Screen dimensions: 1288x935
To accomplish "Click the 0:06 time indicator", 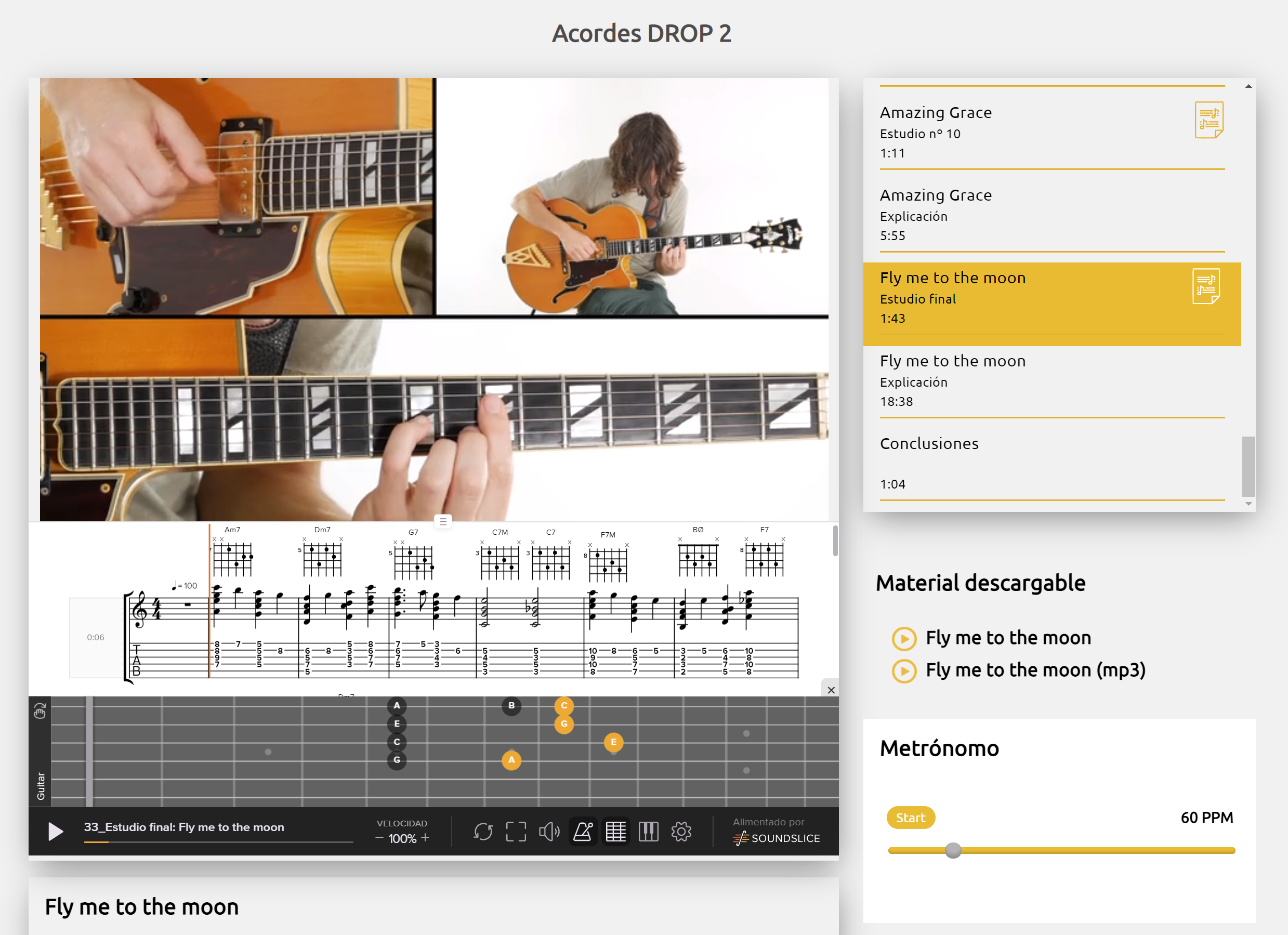I will click(x=96, y=637).
